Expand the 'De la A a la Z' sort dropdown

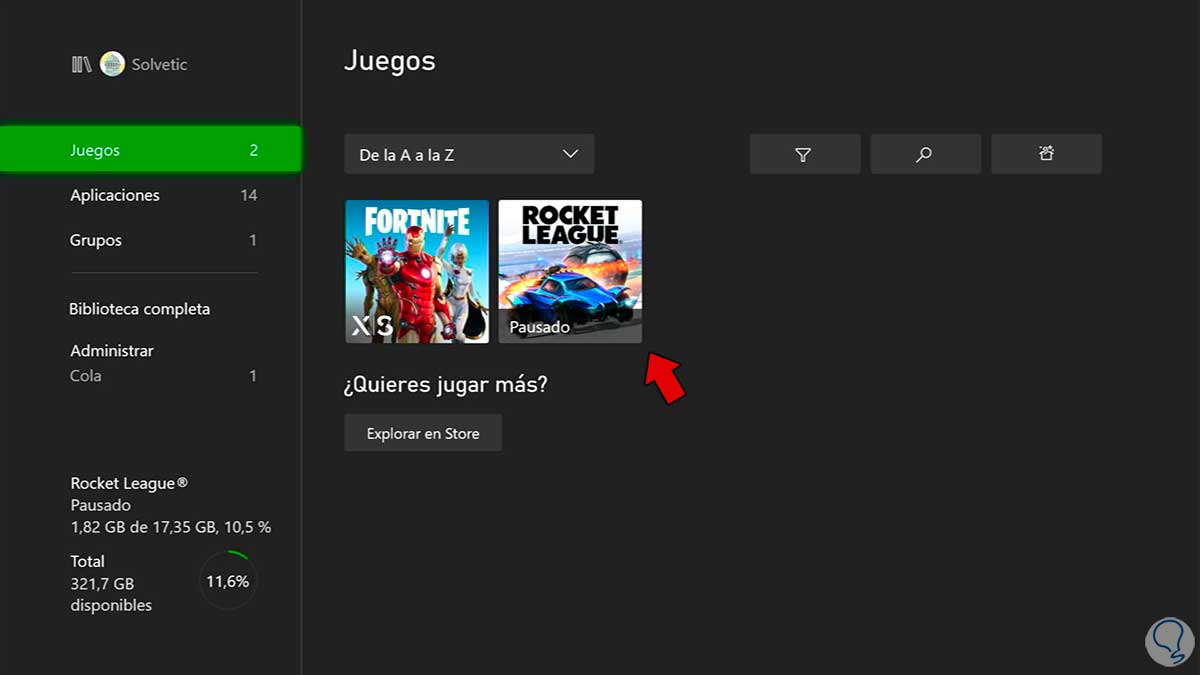tap(469, 154)
